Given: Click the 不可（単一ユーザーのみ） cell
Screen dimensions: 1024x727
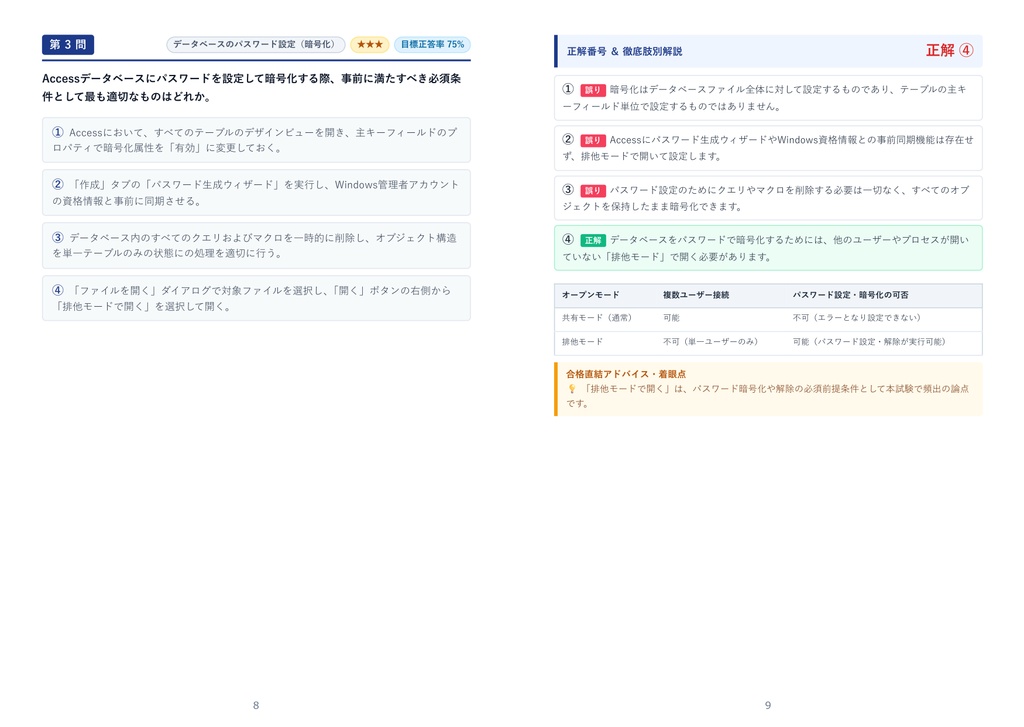Looking at the screenshot, I should click(x=711, y=342).
